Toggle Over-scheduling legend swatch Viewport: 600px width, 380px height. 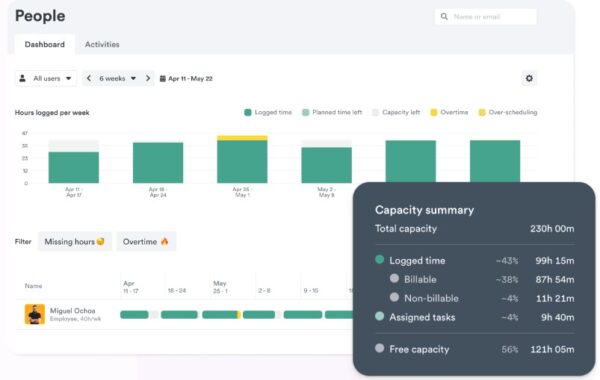point(482,113)
